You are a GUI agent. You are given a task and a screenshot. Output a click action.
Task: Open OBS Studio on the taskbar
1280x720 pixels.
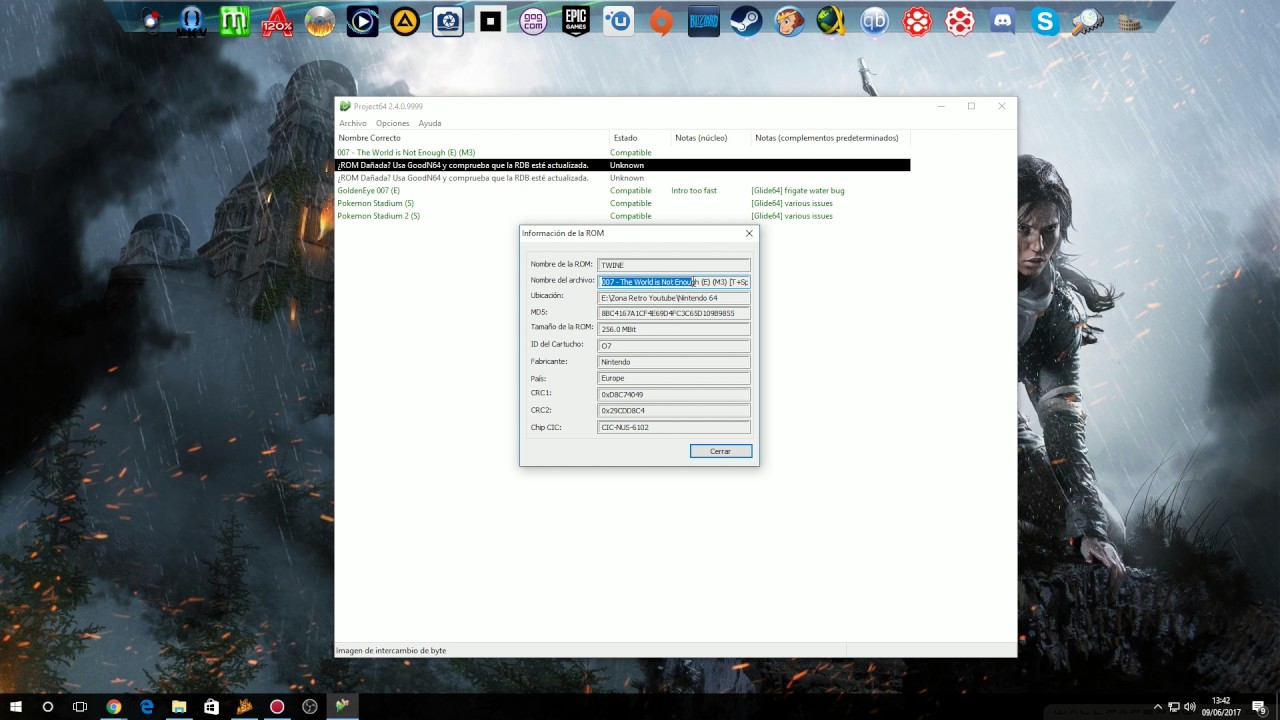310,707
